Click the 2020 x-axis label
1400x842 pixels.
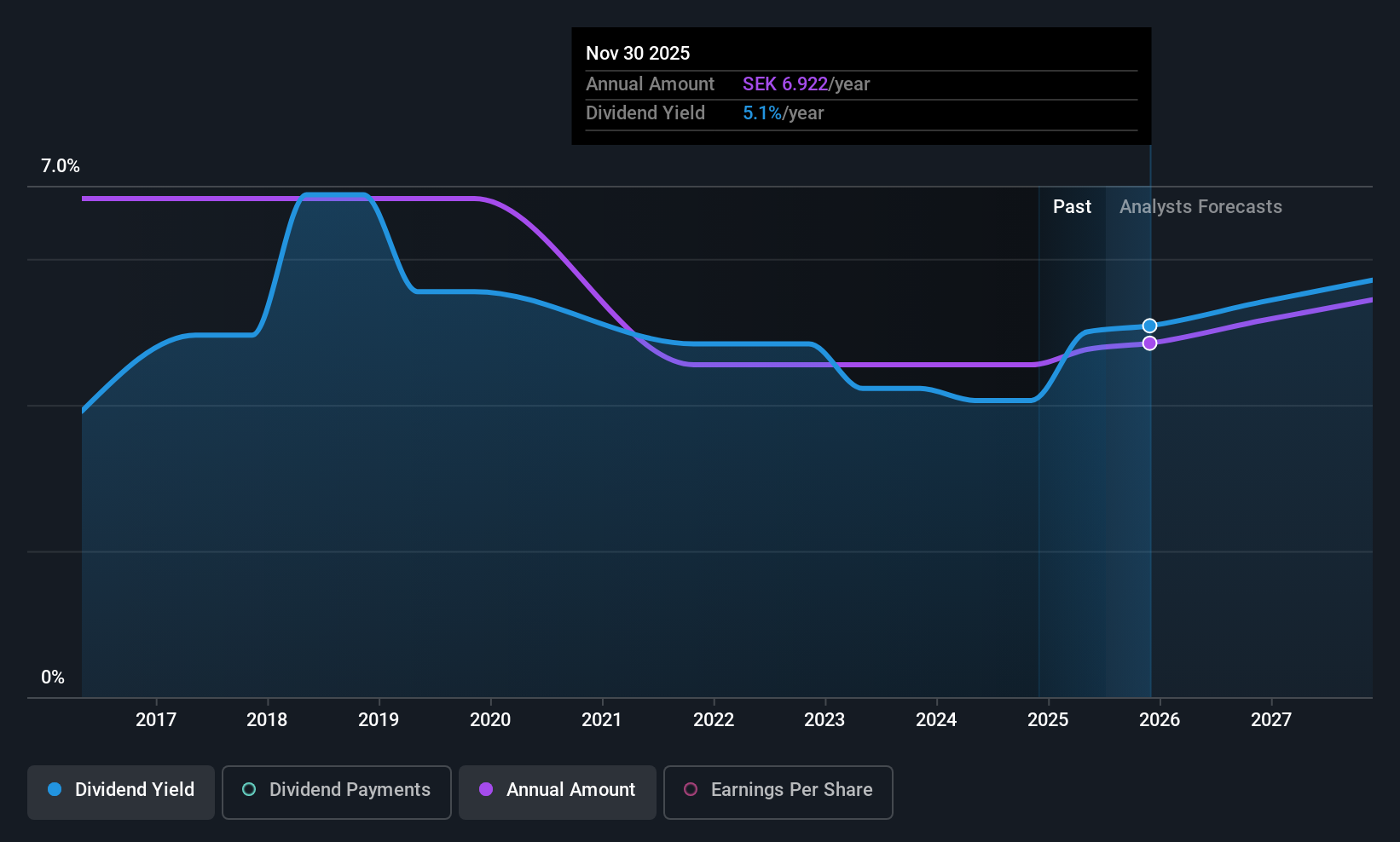(x=490, y=720)
